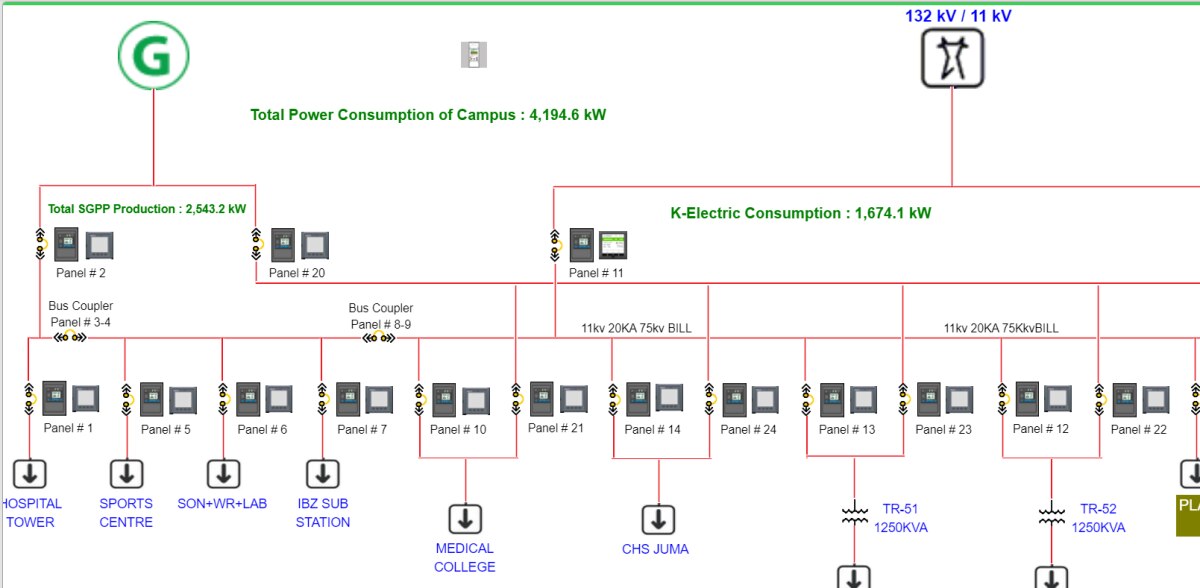Select the Panel # 2 protection relay icon
1200x588 pixels.
point(67,245)
